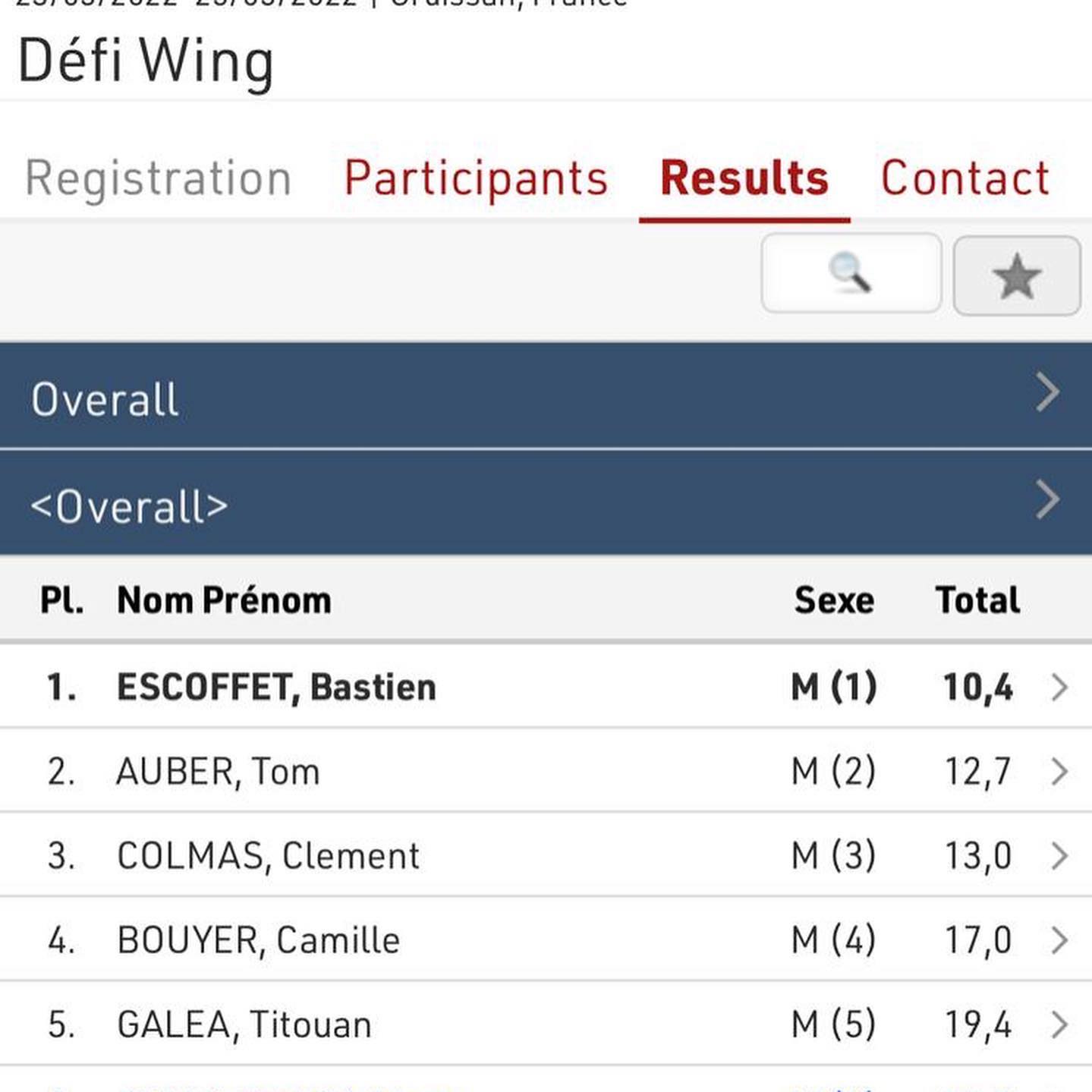This screenshot has height=1092, width=1092.
Task: Open details arrow for ESCOFFET, Bastien
Action: tap(1059, 688)
